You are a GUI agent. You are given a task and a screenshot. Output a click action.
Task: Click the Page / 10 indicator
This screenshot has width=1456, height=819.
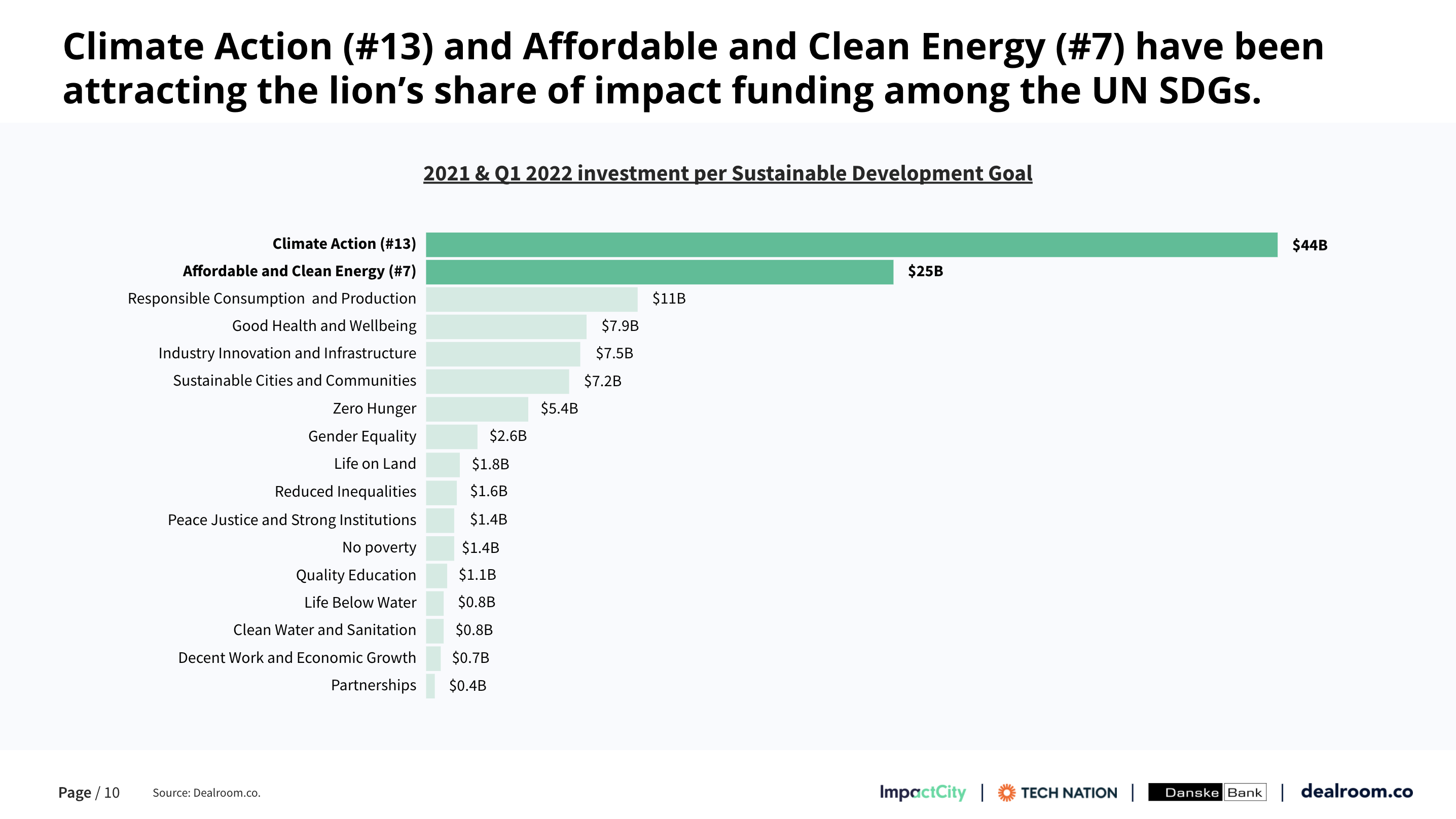tap(89, 793)
